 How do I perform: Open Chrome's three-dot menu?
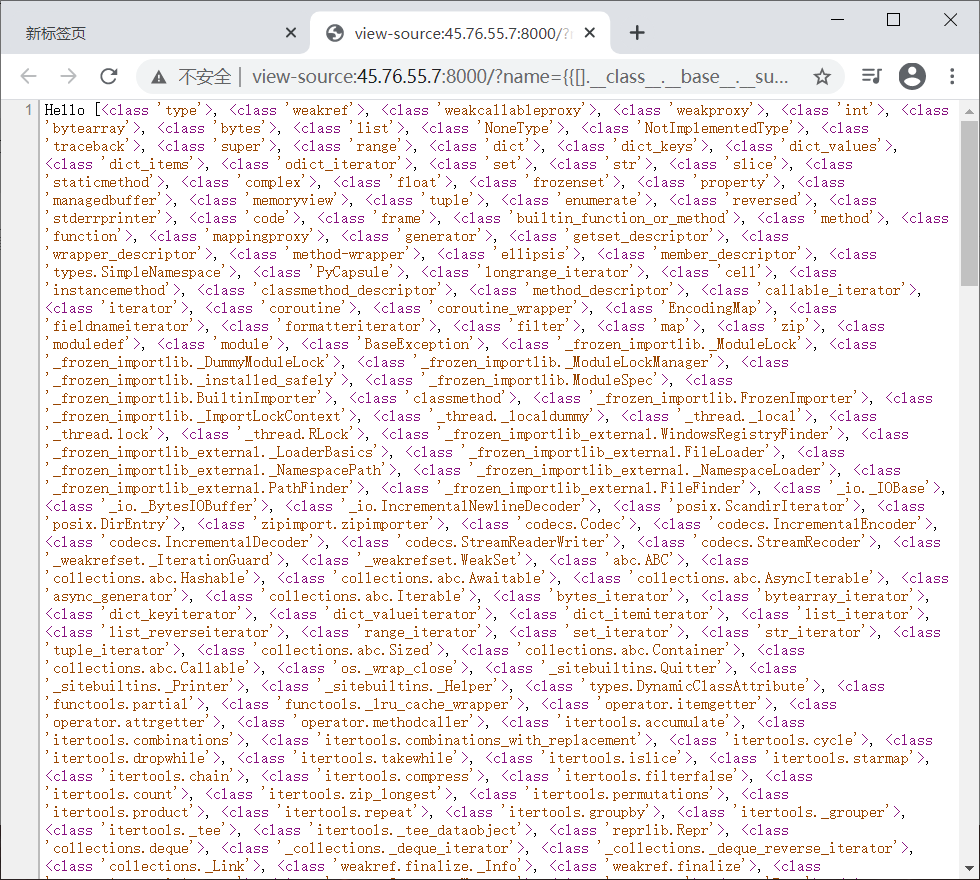952,76
